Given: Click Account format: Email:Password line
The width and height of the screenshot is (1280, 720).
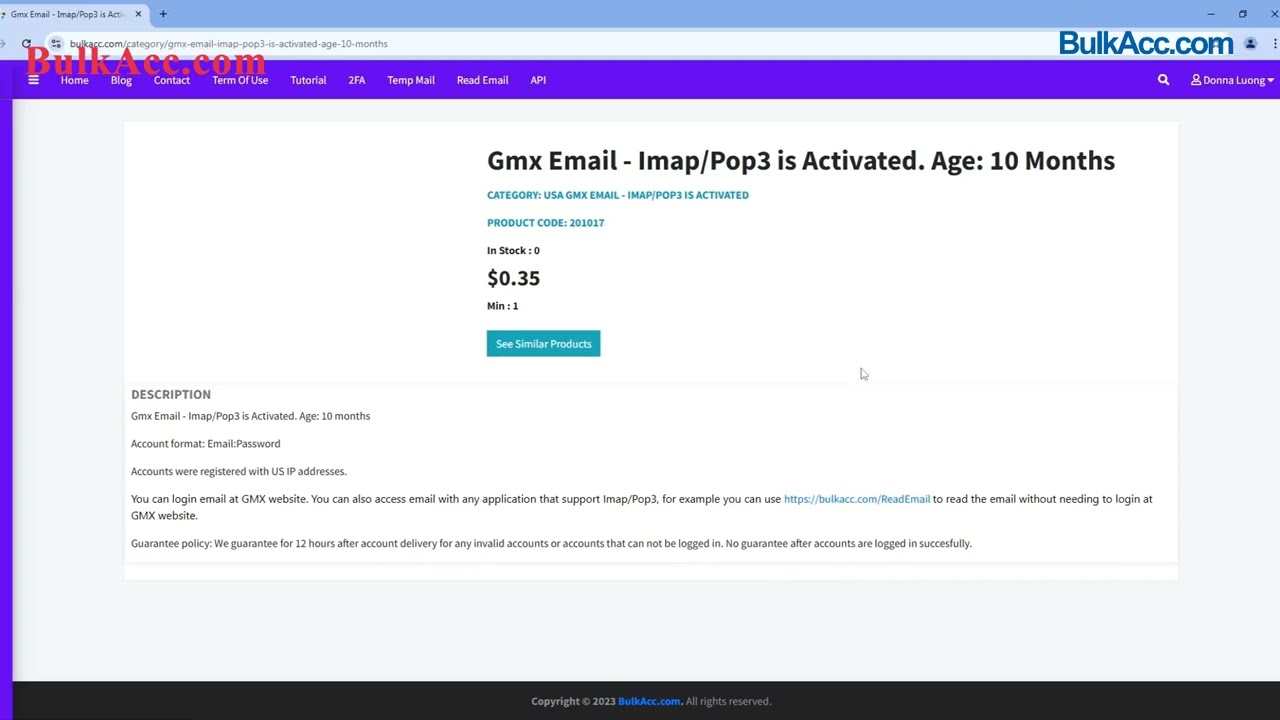Looking at the screenshot, I should (x=206, y=444).
